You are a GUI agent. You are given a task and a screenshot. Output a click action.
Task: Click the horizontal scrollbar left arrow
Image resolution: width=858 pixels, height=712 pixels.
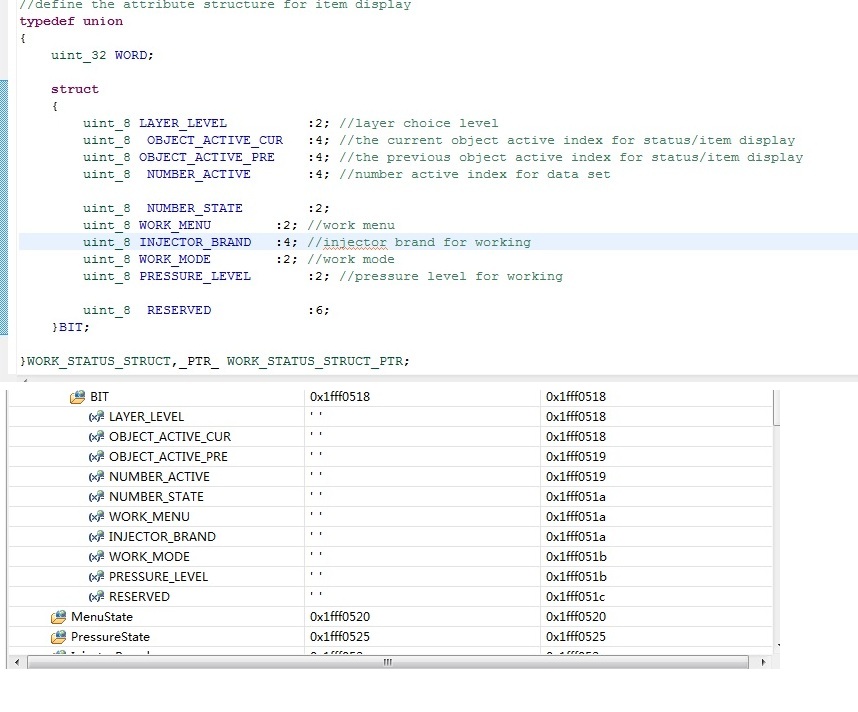click(x=15, y=662)
